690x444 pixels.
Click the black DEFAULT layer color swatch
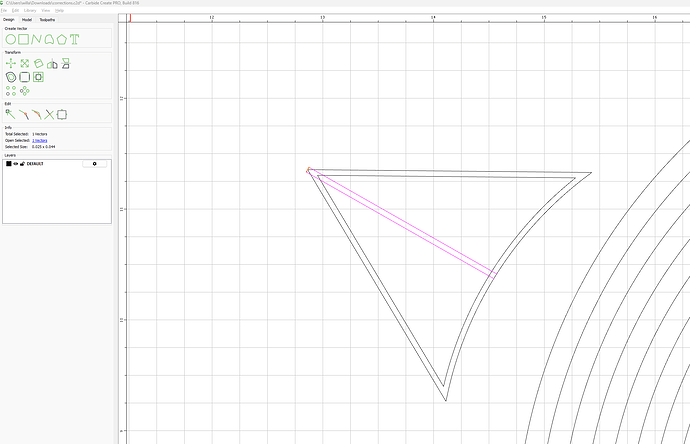(8, 163)
